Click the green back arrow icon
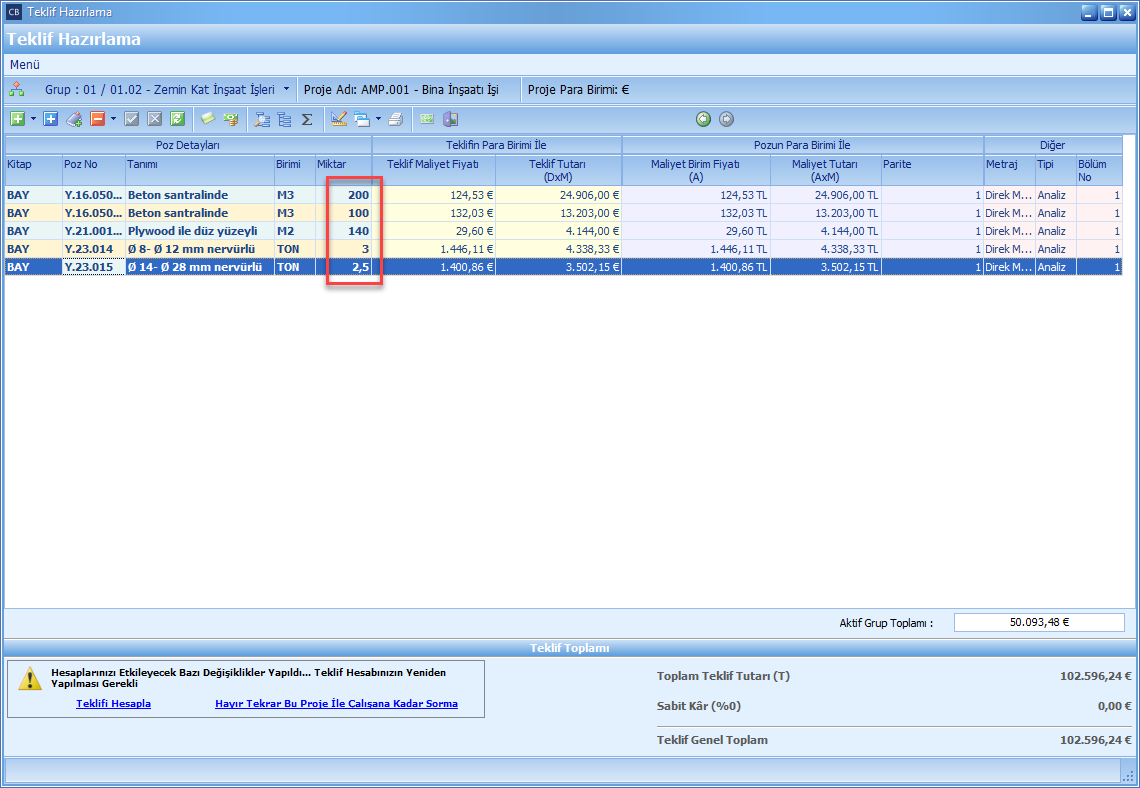This screenshot has height=788, width=1140. click(704, 119)
